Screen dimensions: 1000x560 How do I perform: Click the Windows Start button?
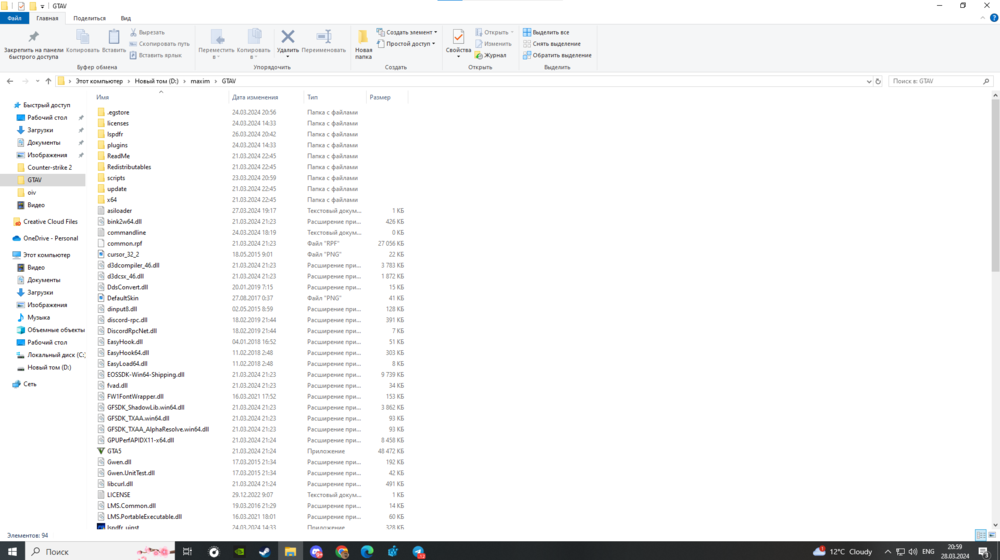pos(12,552)
